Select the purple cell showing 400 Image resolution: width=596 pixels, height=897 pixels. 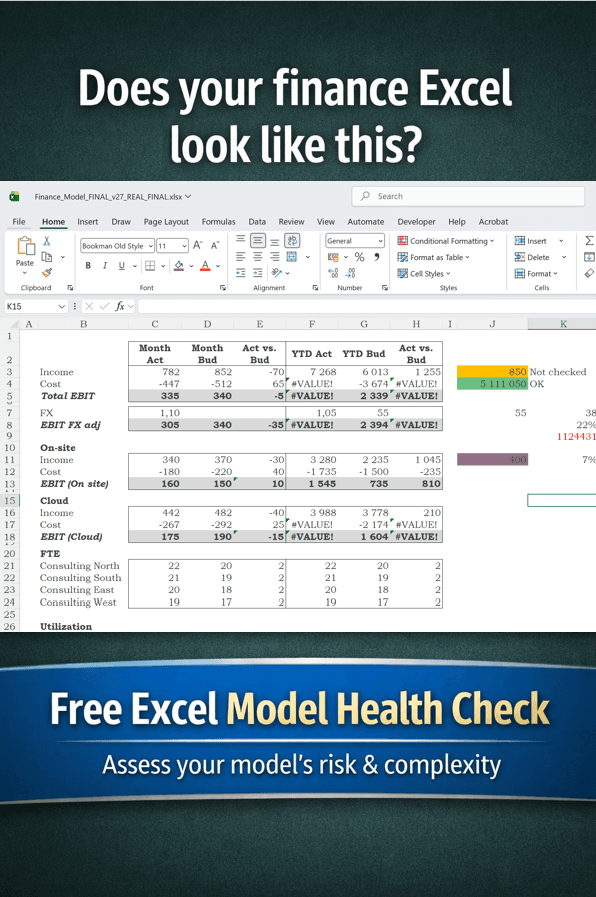pos(492,459)
